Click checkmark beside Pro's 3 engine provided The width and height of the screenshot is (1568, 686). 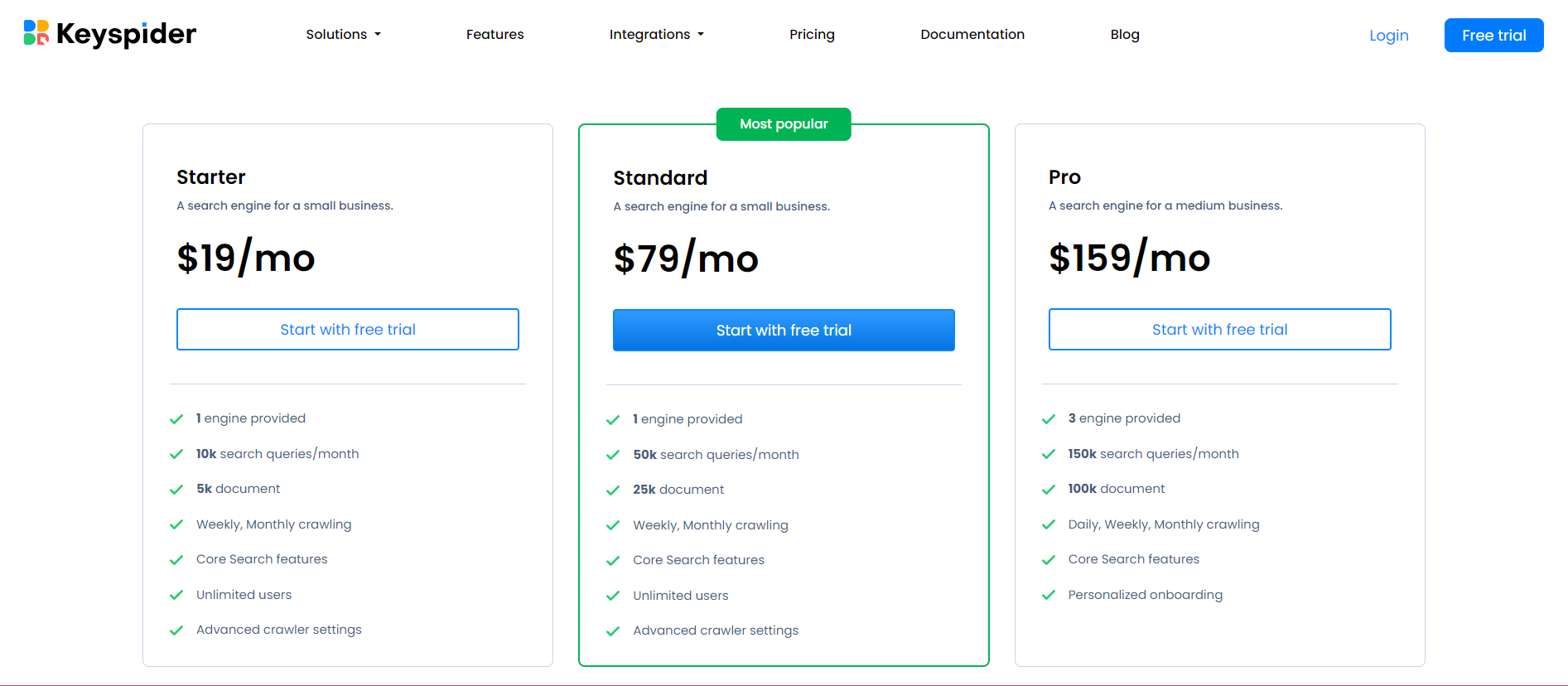(x=1049, y=419)
